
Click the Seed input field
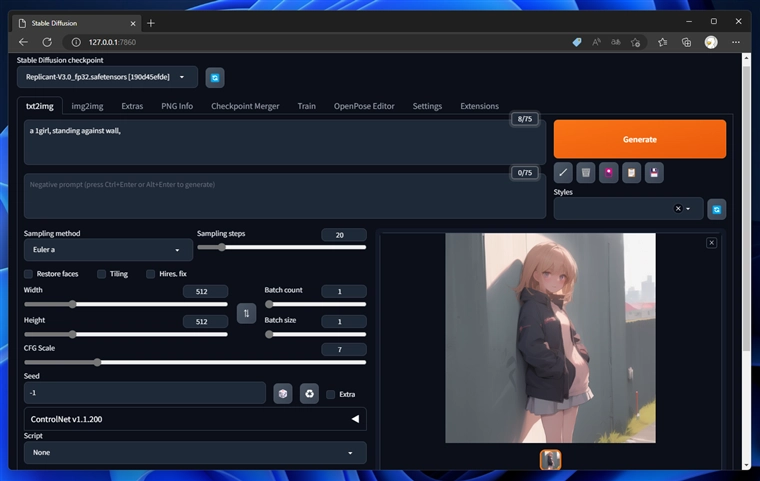145,393
